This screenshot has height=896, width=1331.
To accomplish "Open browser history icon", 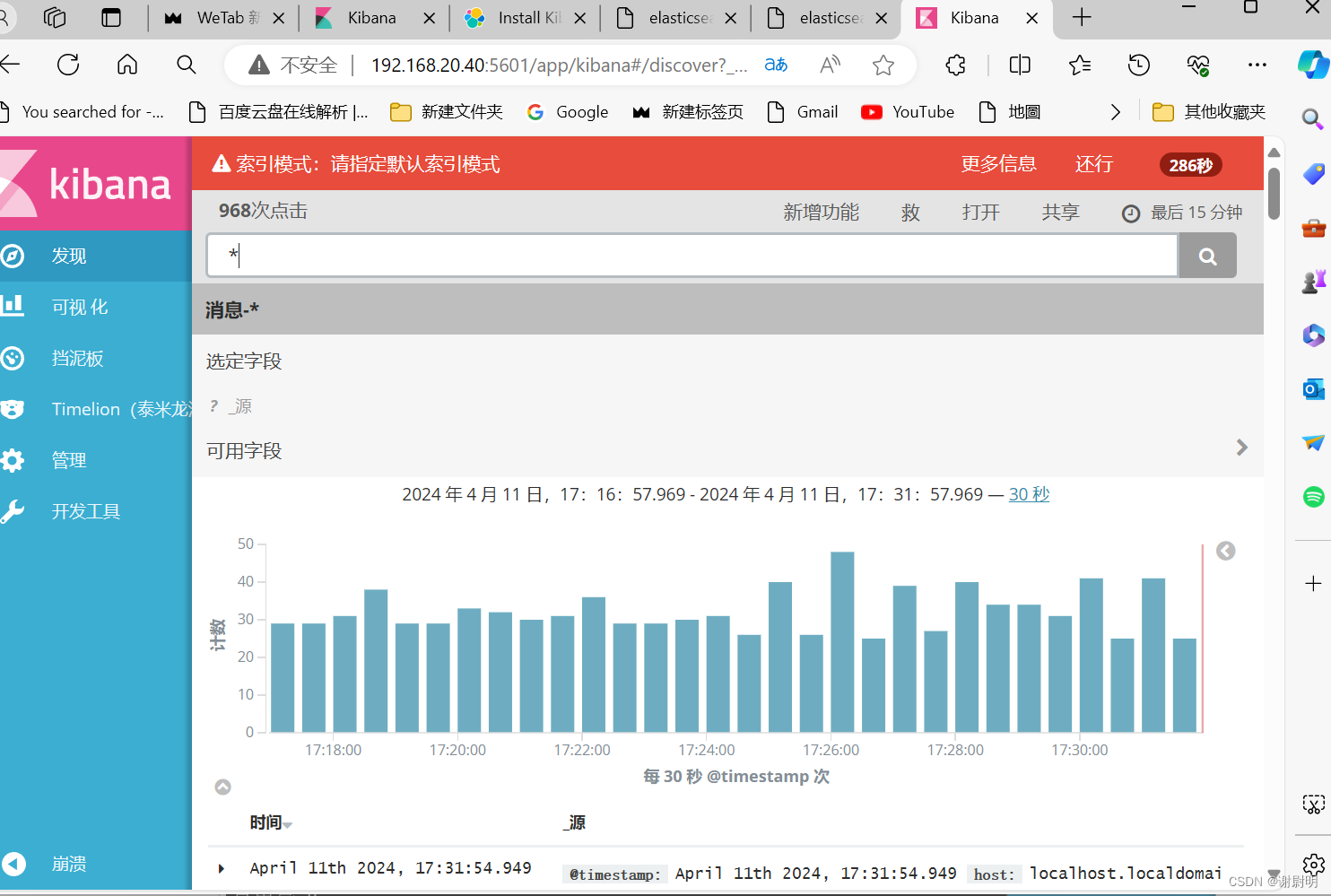I will (x=1139, y=65).
